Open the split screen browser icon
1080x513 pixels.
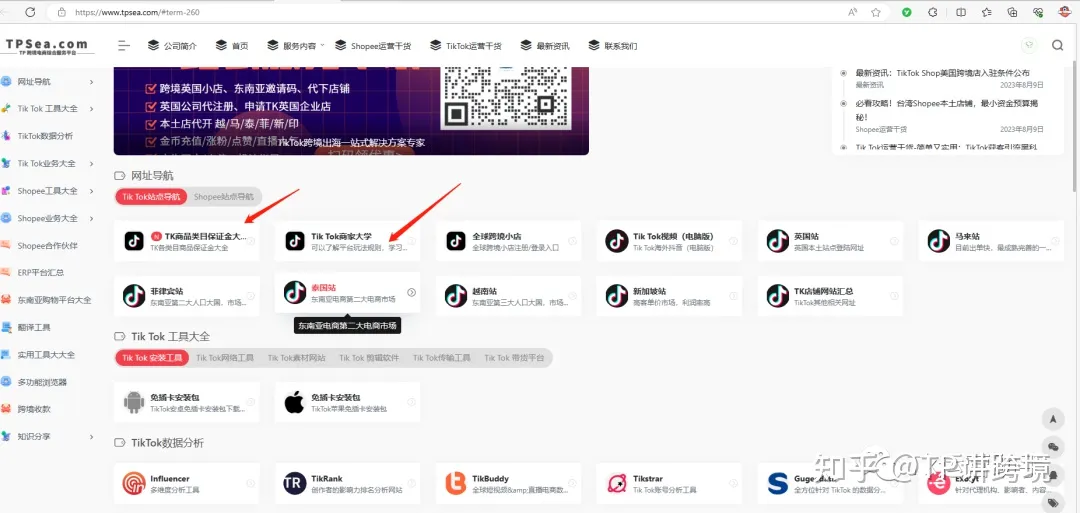point(961,12)
